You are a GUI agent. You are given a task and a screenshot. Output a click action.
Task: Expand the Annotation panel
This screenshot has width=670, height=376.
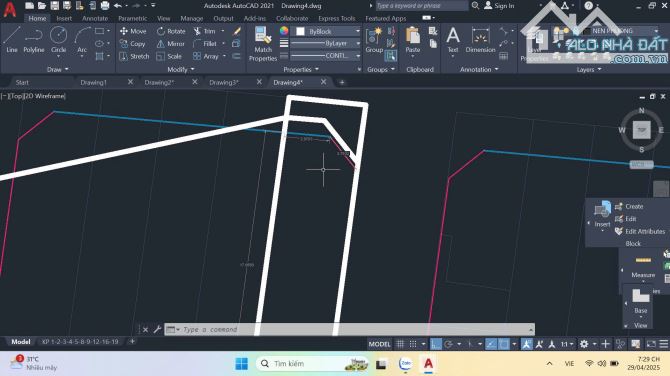click(479, 69)
